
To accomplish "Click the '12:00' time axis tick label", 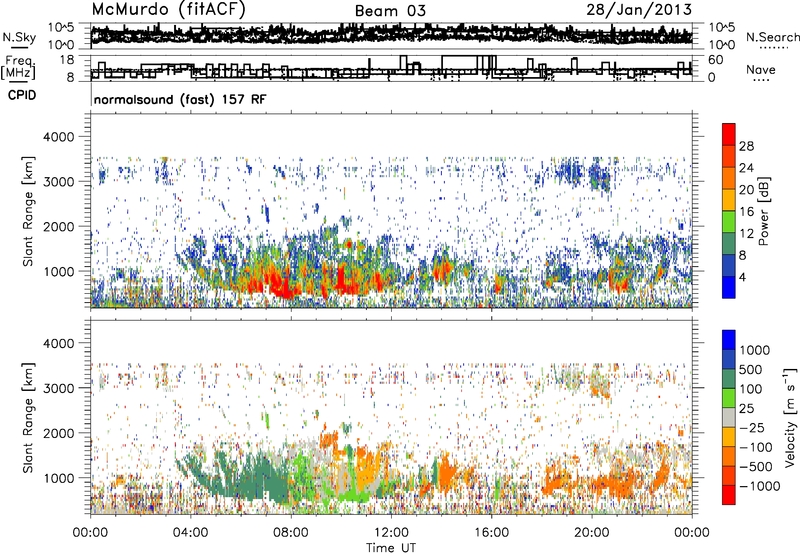I will click(x=391, y=533).
